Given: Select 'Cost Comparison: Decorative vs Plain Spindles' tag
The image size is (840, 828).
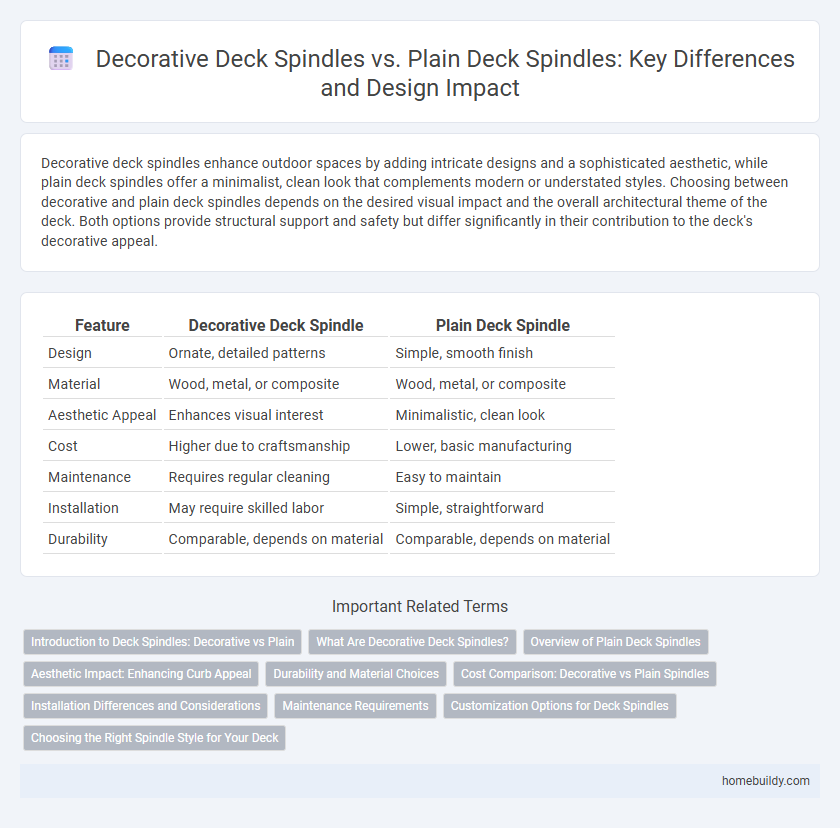Looking at the screenshot, I should point(585,674).
